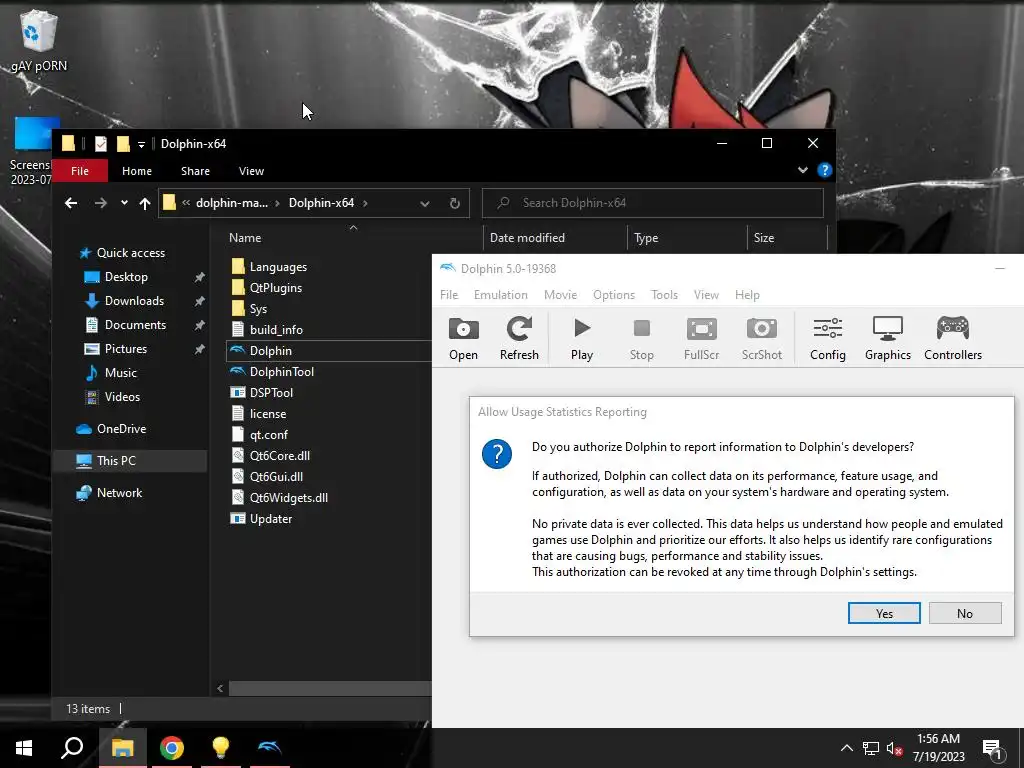
Task: Open the Windows Start menu
Action: coord(24,748)
